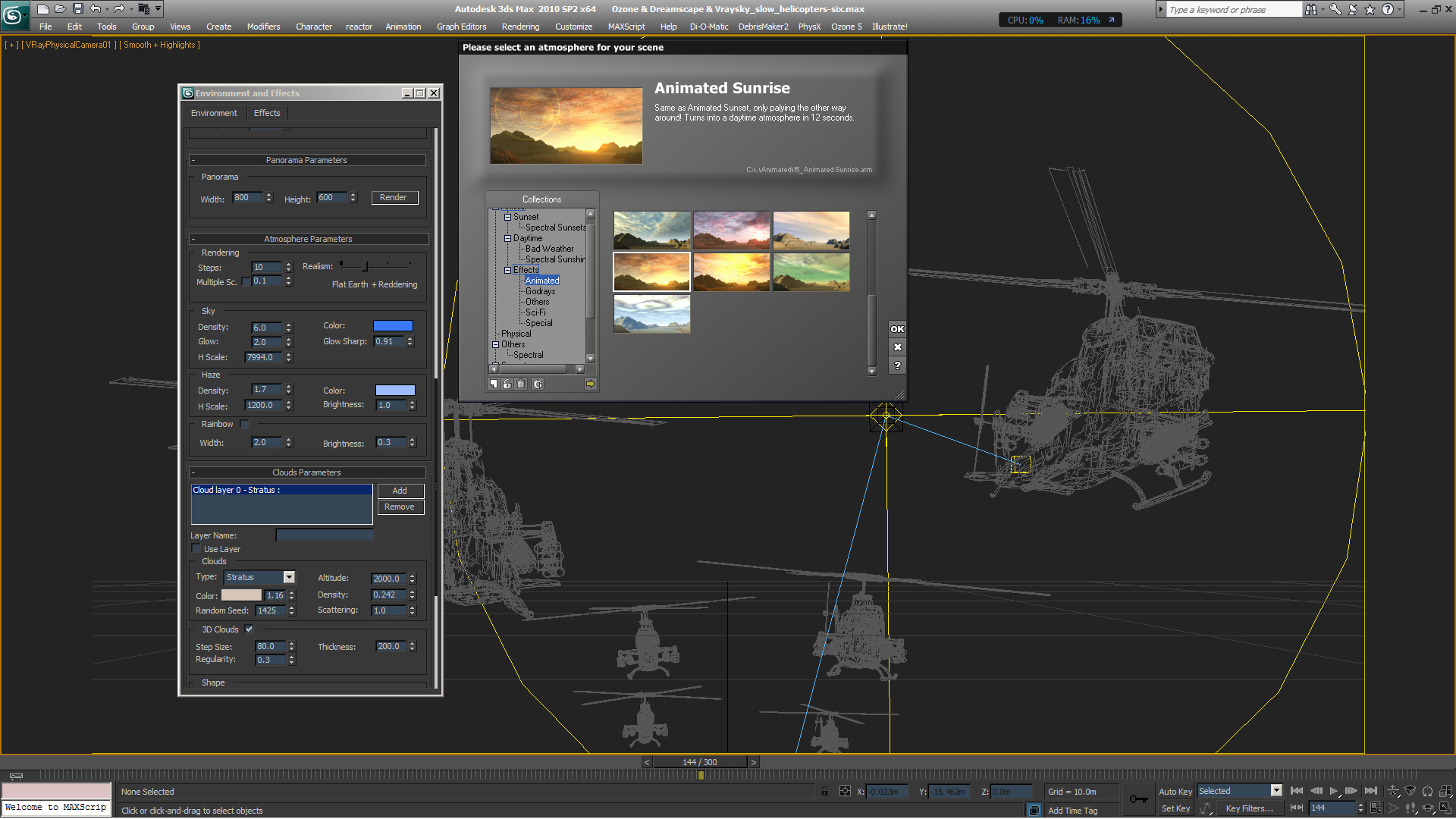Screen dimensions: 1456x819
Task: Open the Selected key mode dropdown
Action: (x=1276, y=791)
